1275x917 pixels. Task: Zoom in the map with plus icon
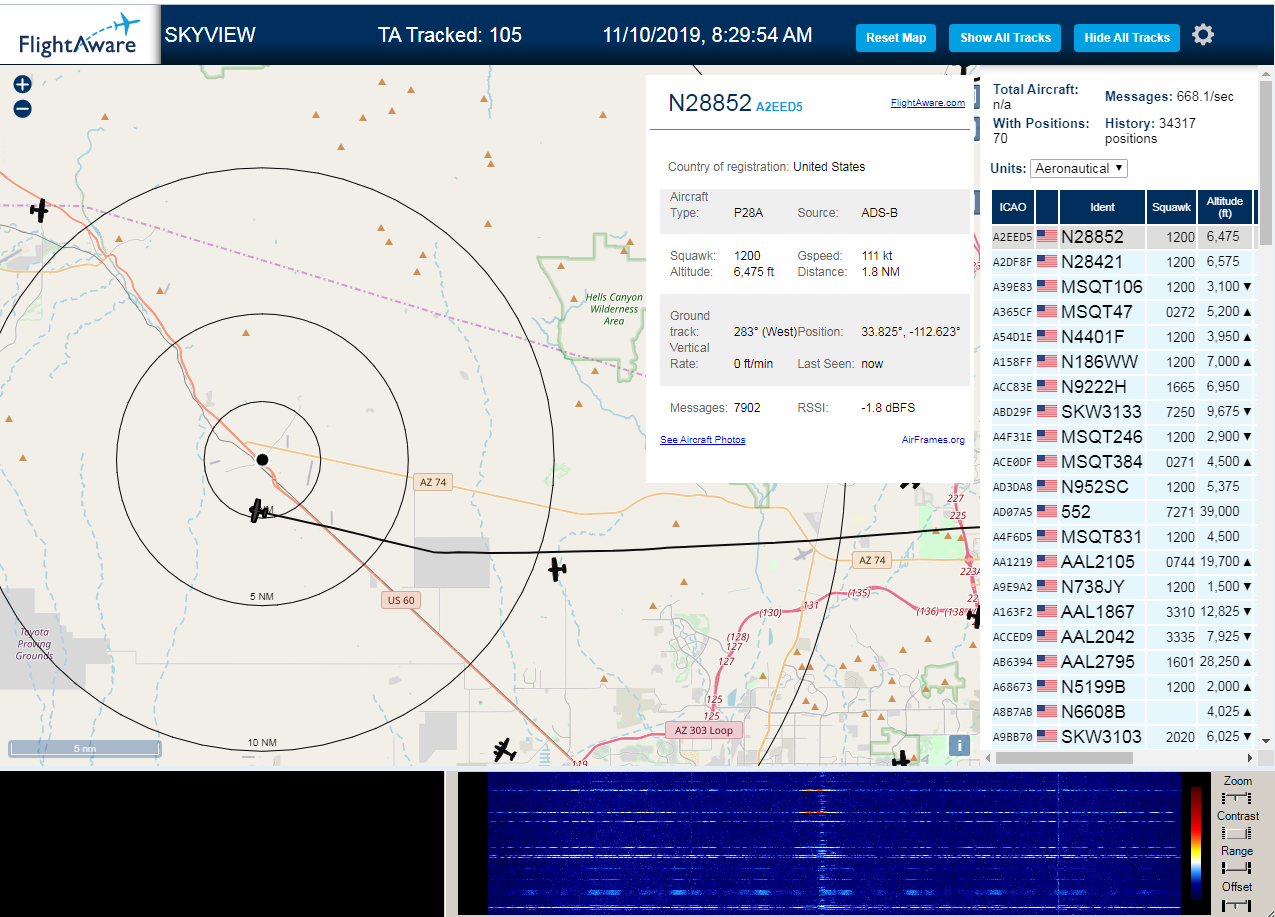click(x=22, y=85)
